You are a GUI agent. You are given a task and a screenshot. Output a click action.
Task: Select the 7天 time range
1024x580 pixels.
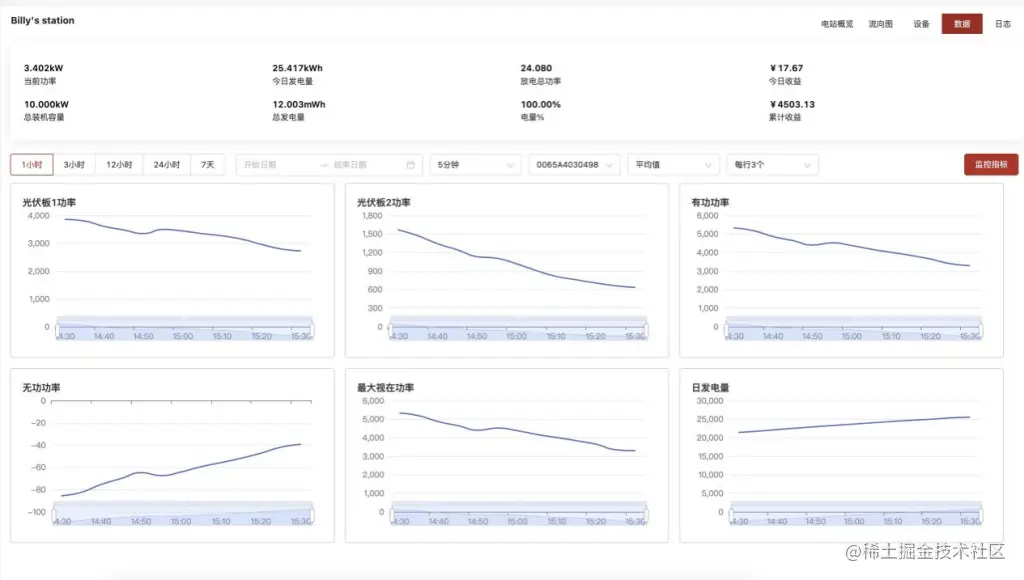tap(208, 165)
